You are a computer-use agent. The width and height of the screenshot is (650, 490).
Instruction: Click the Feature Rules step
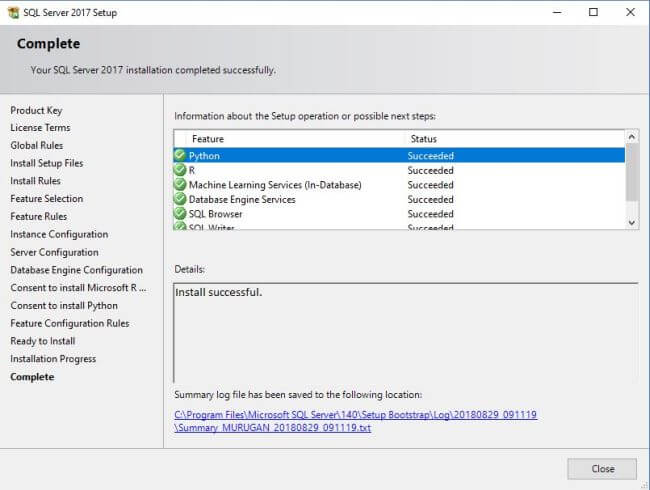(39, 216)
